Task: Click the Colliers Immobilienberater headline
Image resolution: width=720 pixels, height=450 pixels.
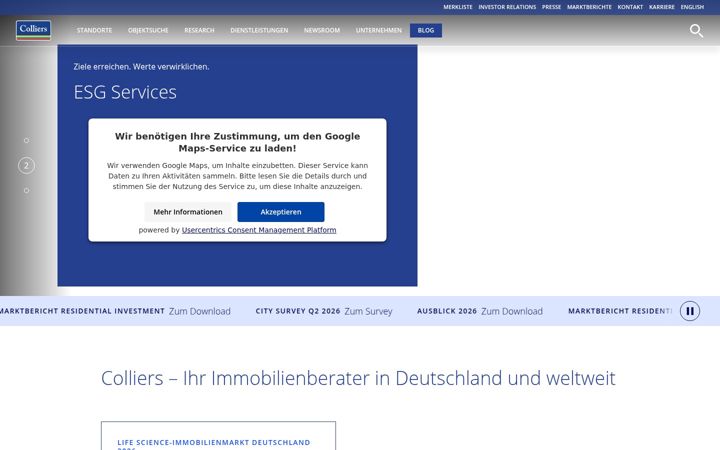Action: tap(358, 378)
